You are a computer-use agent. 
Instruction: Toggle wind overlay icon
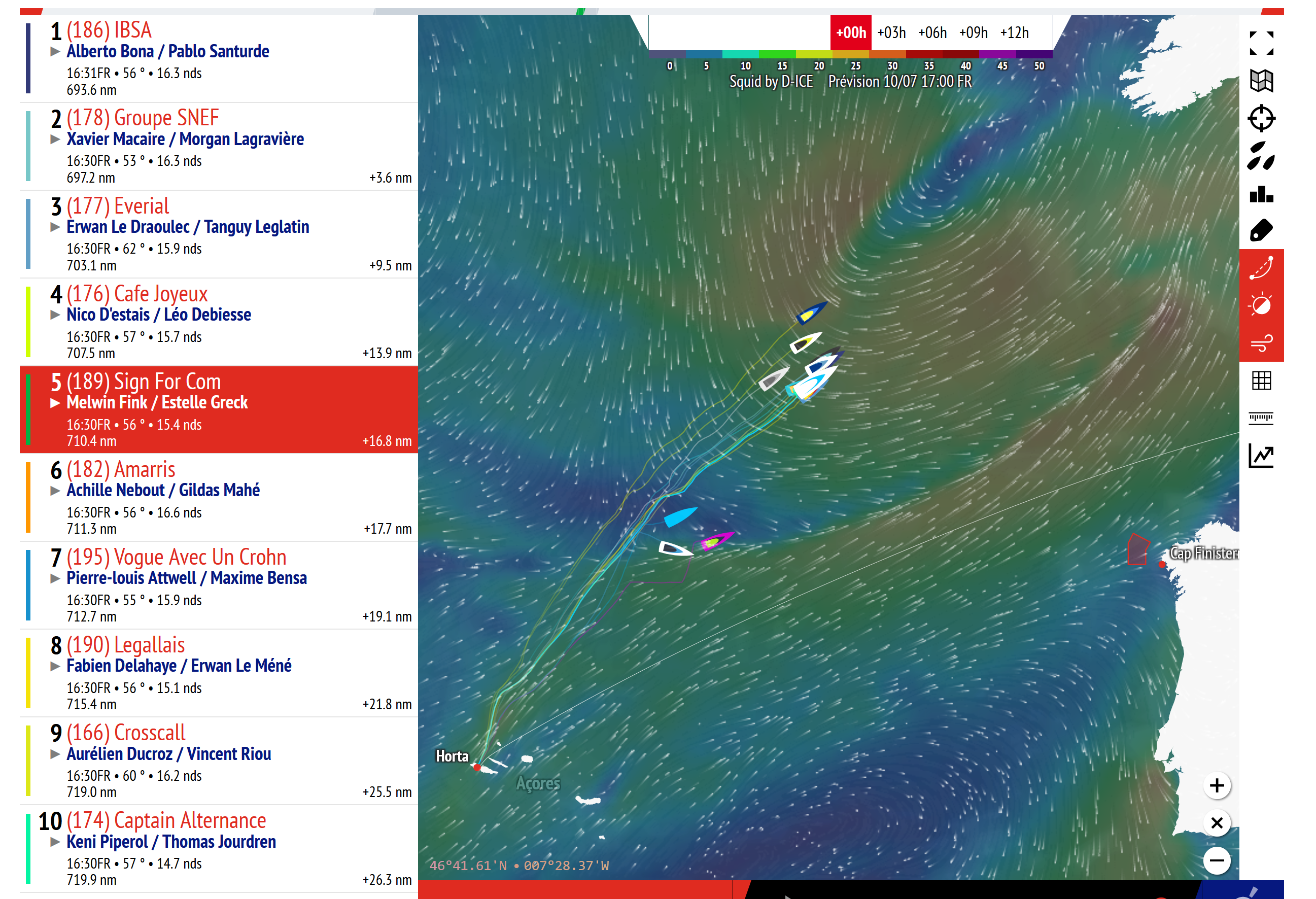(x=1261, y=342)
